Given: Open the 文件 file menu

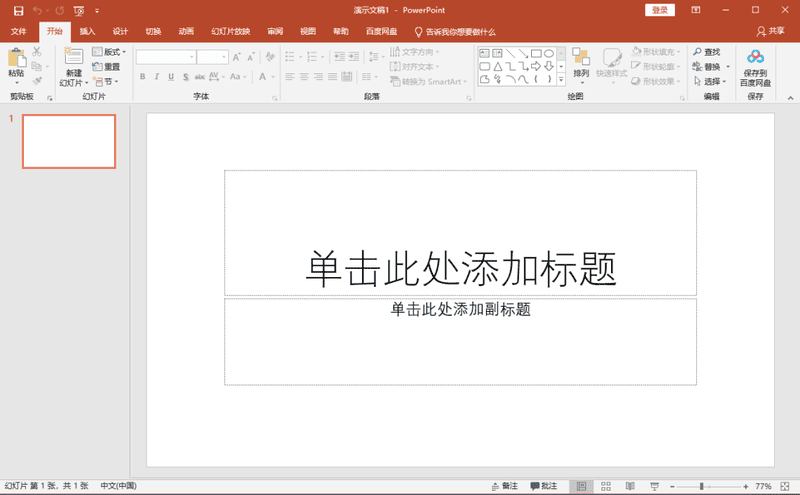Looking at the screenshot, I should (x=18, y=32).
